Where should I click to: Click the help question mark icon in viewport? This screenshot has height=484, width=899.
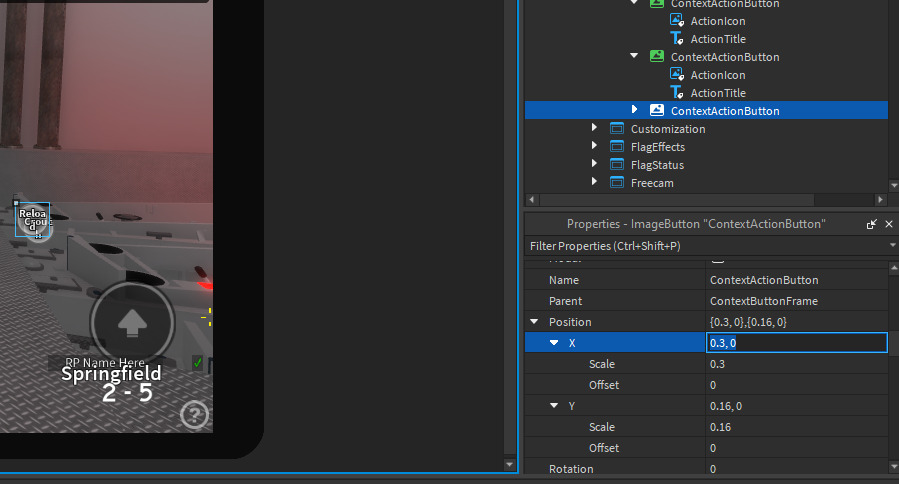coord(194,414)
